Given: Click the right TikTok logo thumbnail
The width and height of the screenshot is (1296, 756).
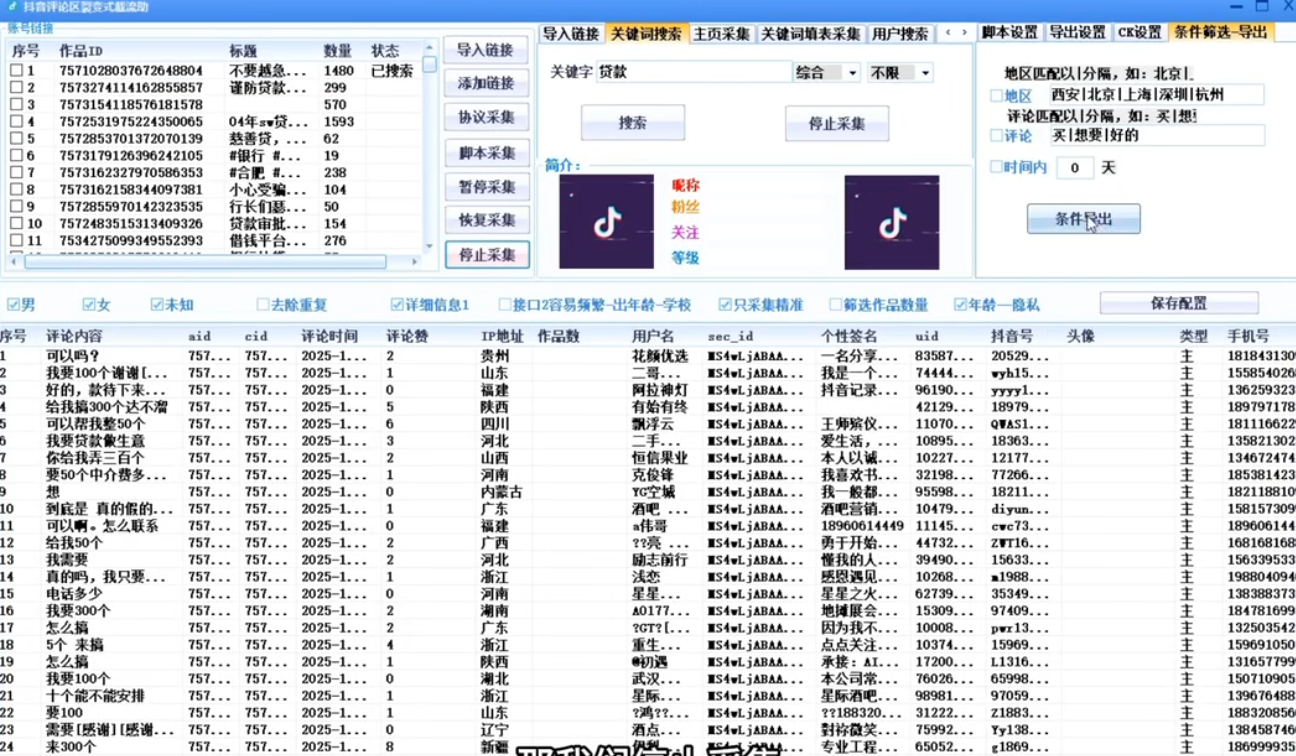Looking at the screenshot, I should (892, 222).
